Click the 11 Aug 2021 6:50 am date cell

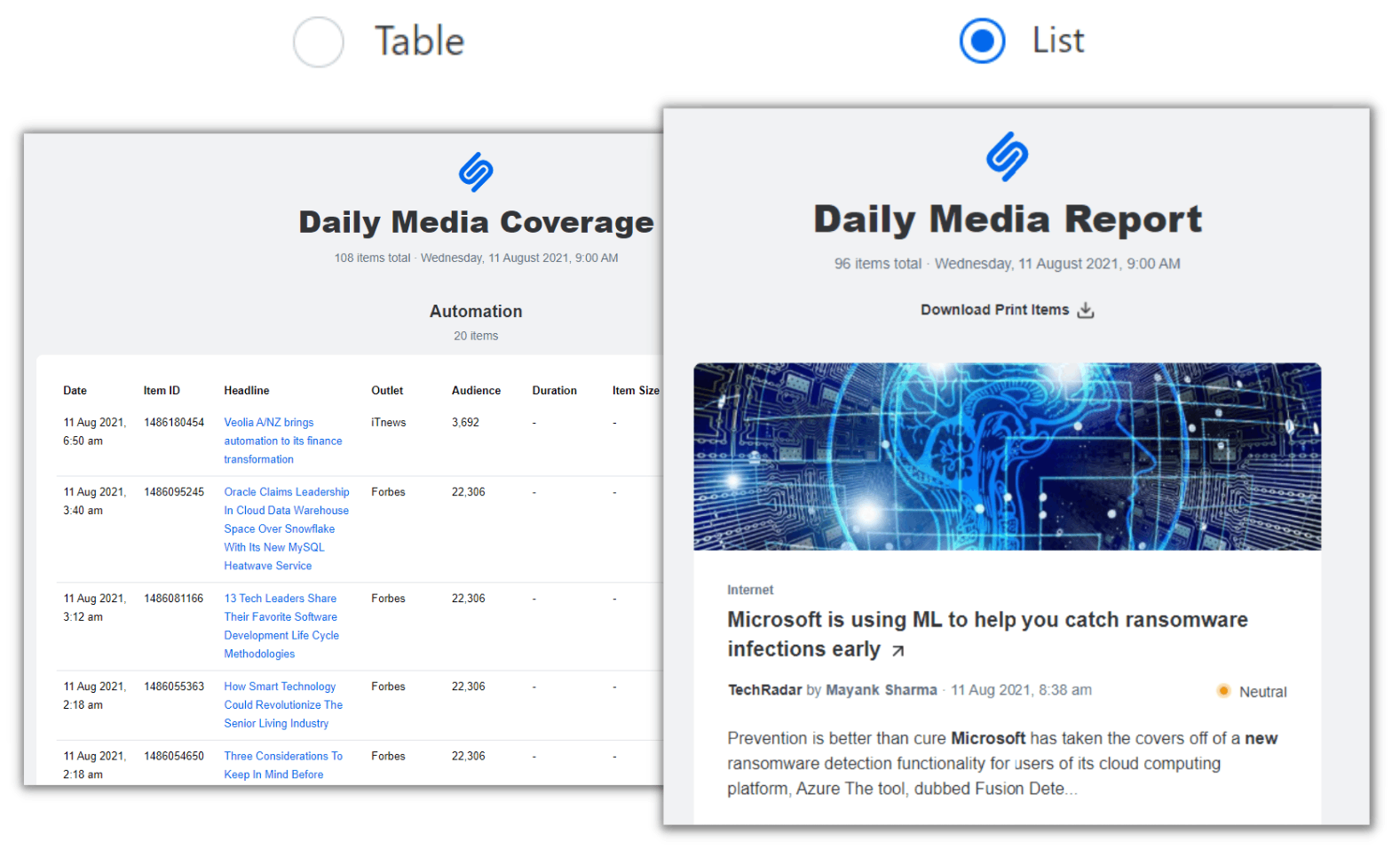pyautogui.click(x=94, y=432)
